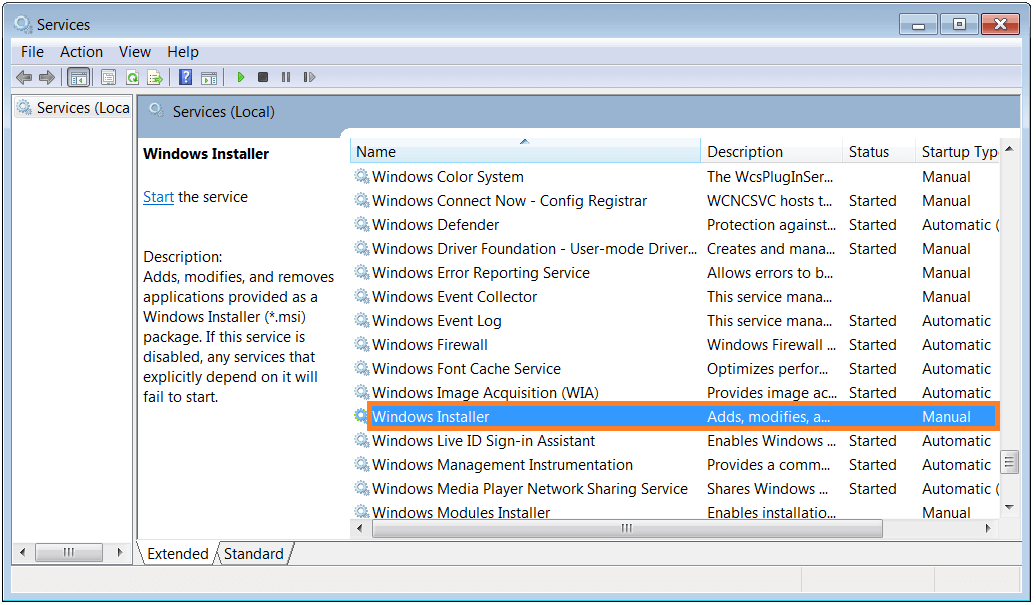Click the Startup Type column header
1036x605 pixels.
[x=958, y=152]
